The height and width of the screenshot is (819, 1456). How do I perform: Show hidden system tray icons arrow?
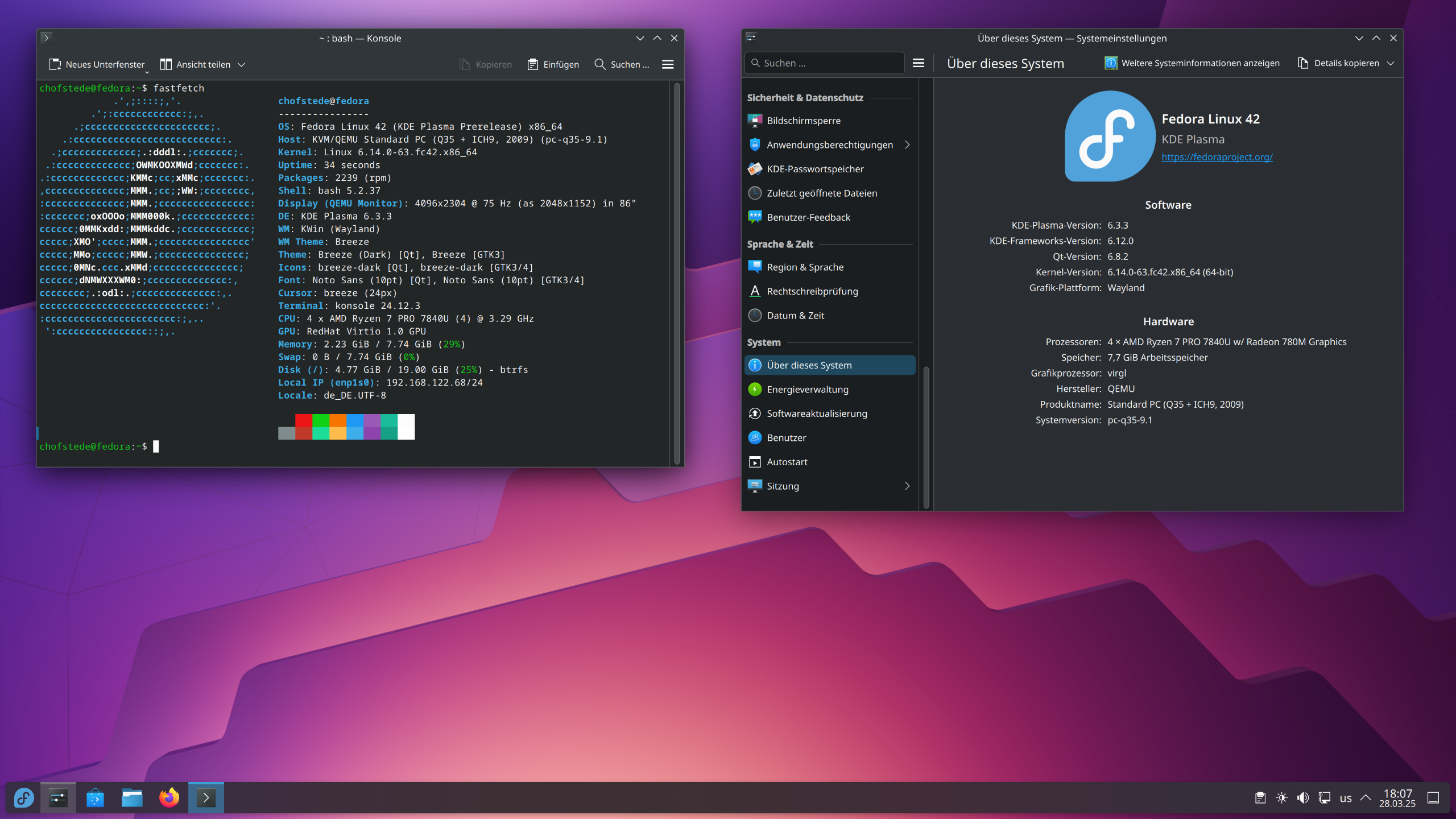(1366, 798)
